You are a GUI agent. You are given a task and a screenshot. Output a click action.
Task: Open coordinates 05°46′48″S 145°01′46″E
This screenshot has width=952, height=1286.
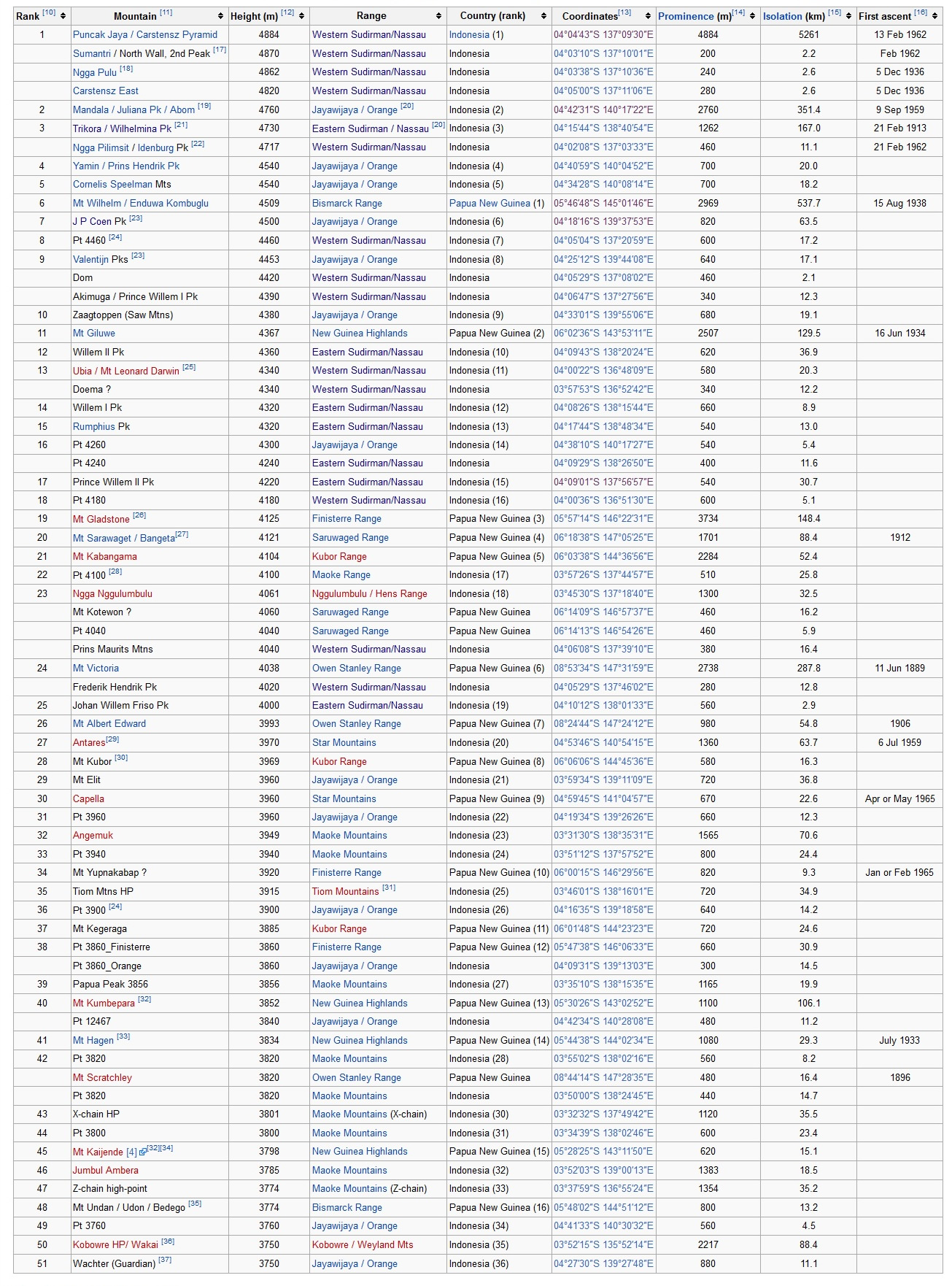click(x=603, y=203)
